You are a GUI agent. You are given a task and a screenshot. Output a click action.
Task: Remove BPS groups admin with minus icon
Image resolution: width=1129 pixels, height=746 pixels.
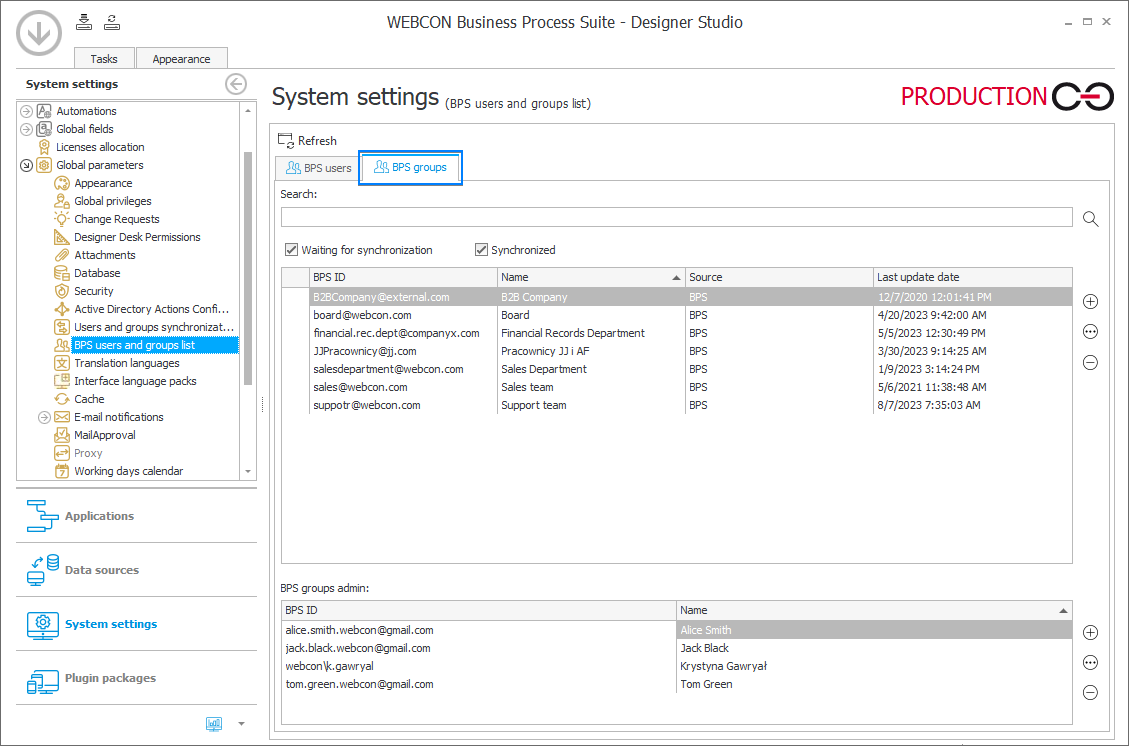pyautogui.click(x=1090, y=693)
